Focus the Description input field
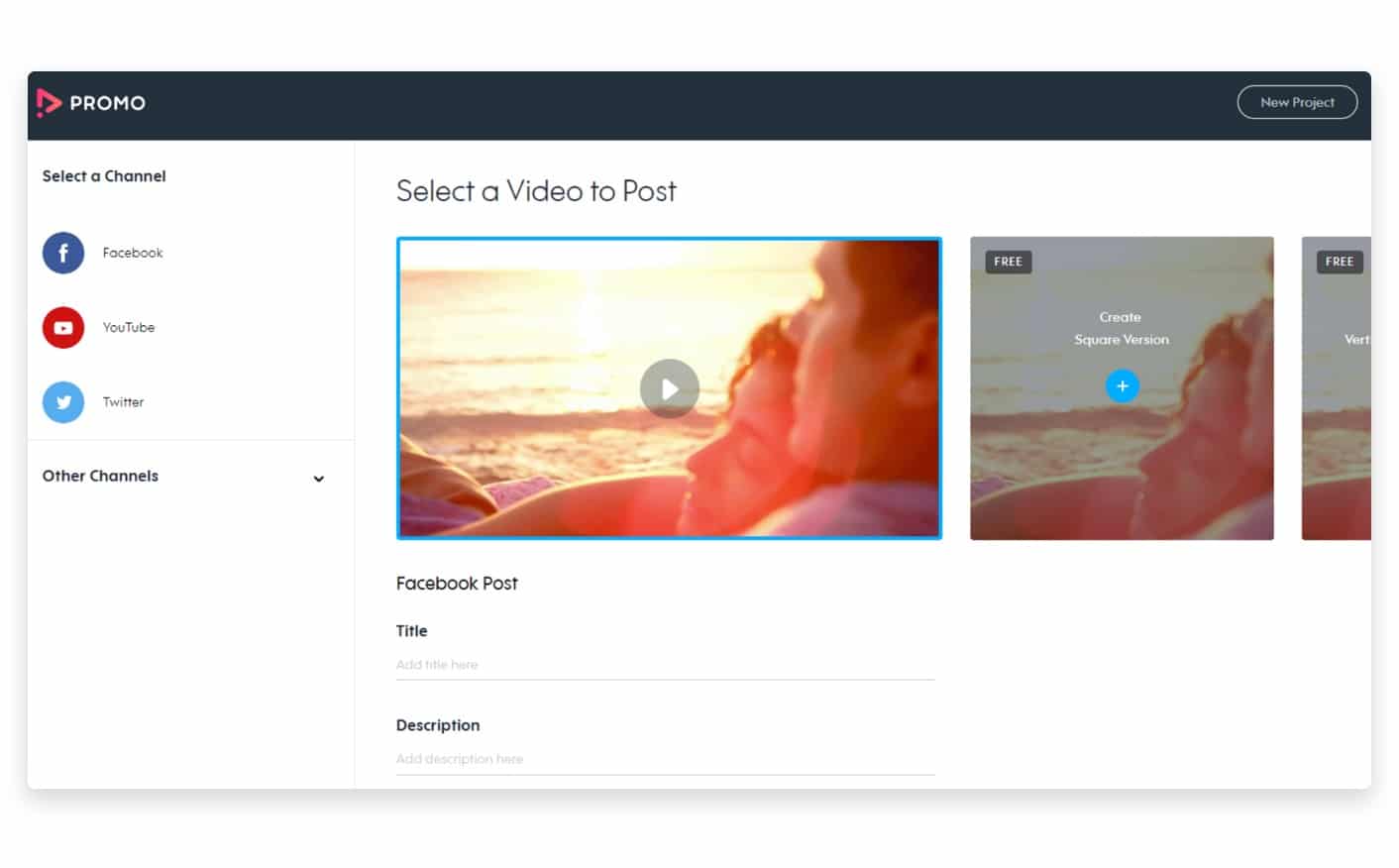1399x868 pixels. coord(666,759)
